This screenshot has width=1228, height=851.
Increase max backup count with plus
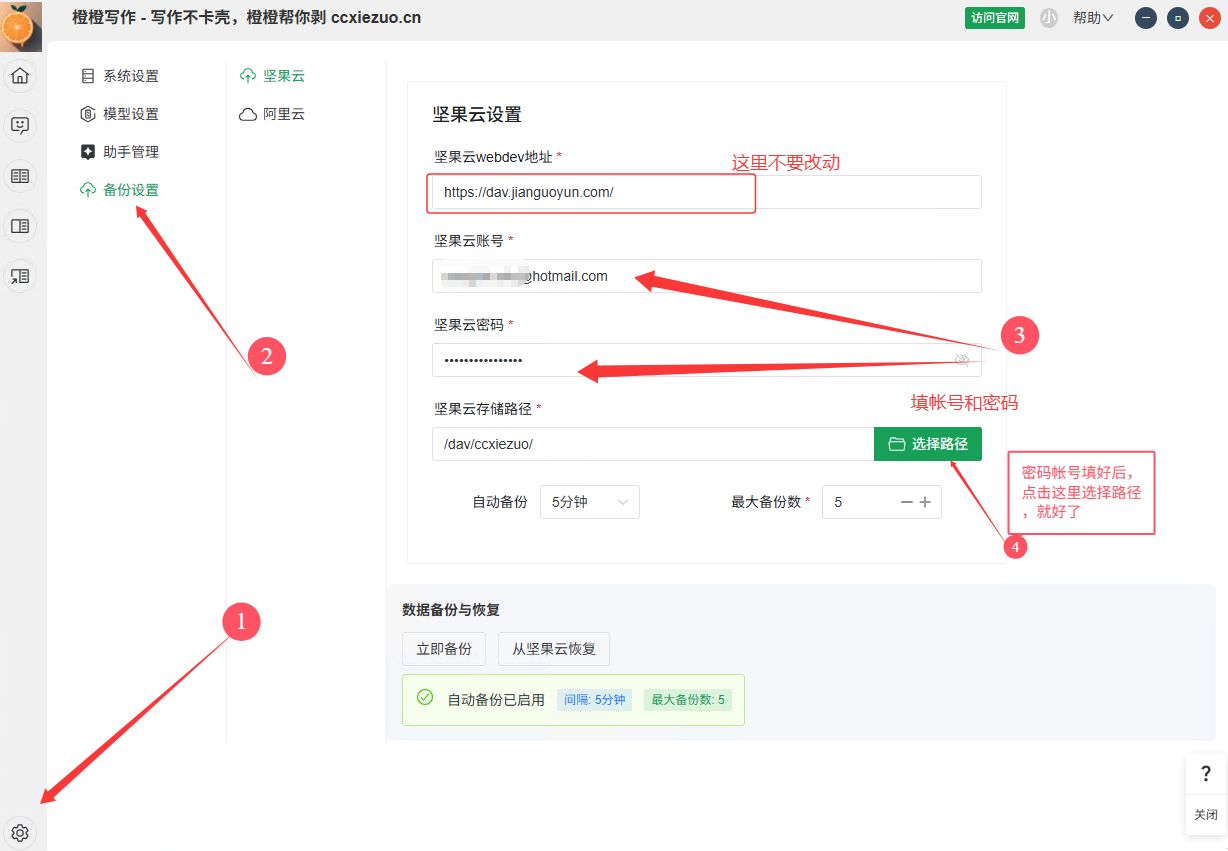pyautogui.click(x=925, y=502)
